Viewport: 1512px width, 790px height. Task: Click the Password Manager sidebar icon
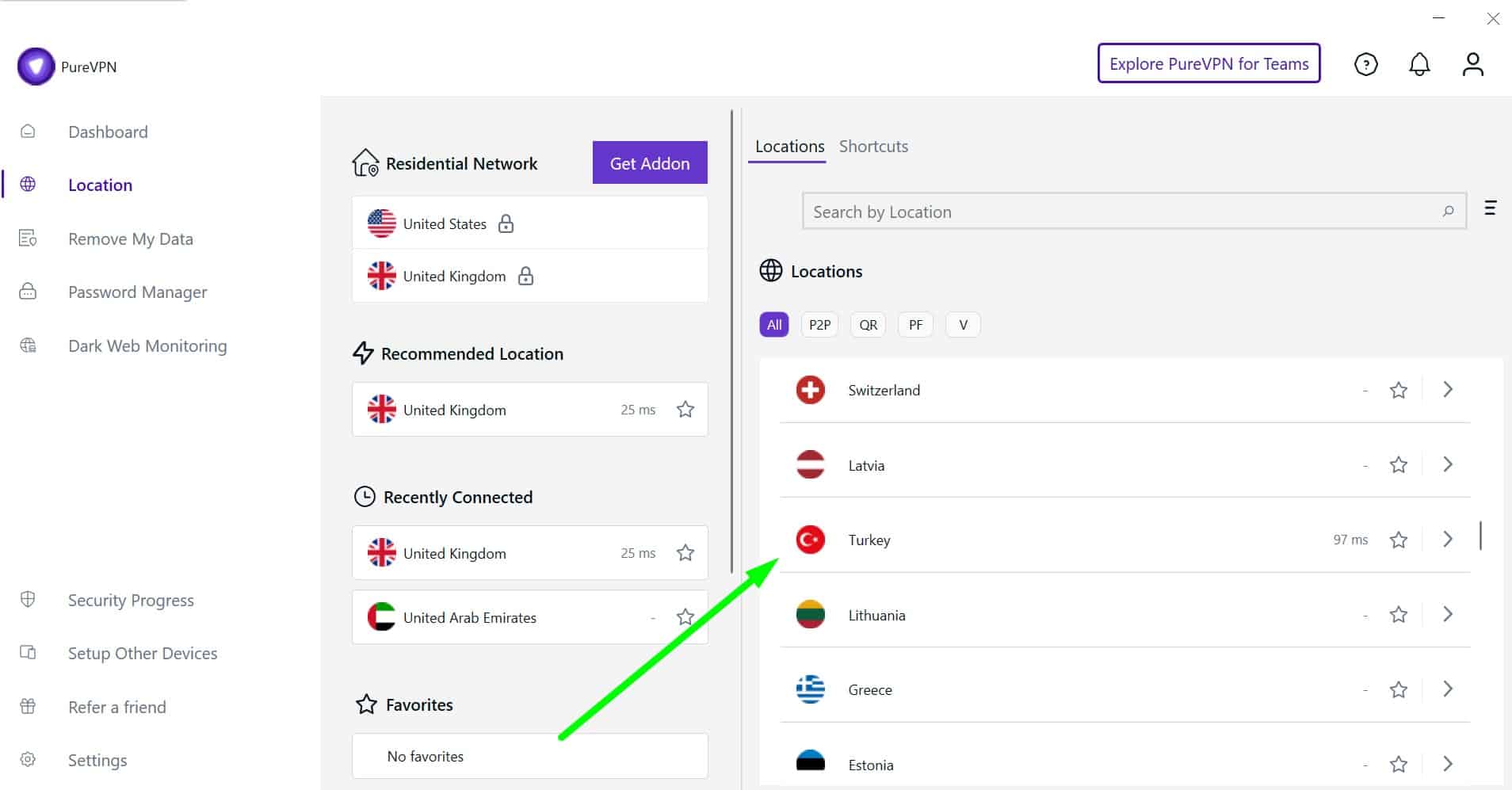click(28, 292)
